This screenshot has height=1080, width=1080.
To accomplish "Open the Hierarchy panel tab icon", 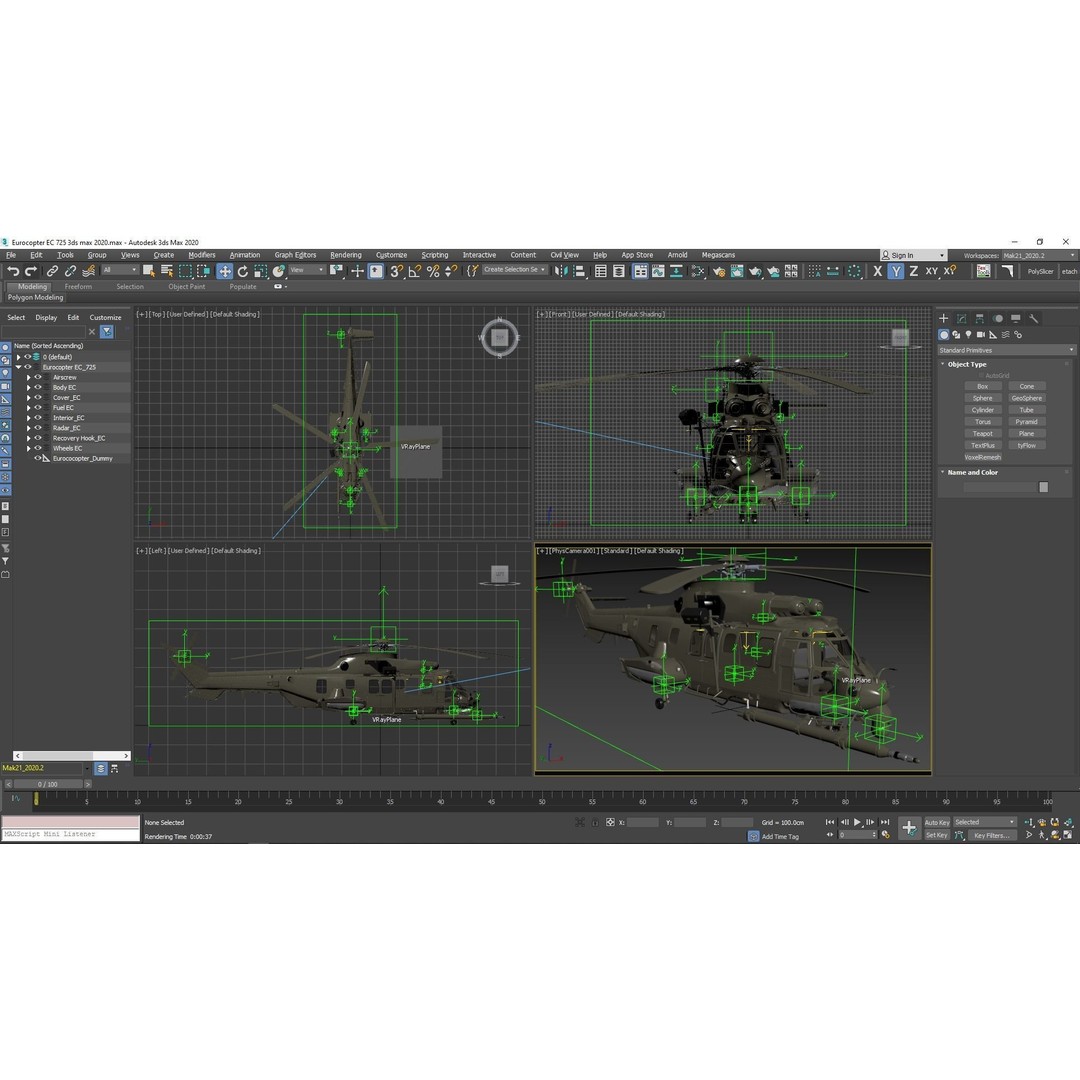I will pos(979,318).
